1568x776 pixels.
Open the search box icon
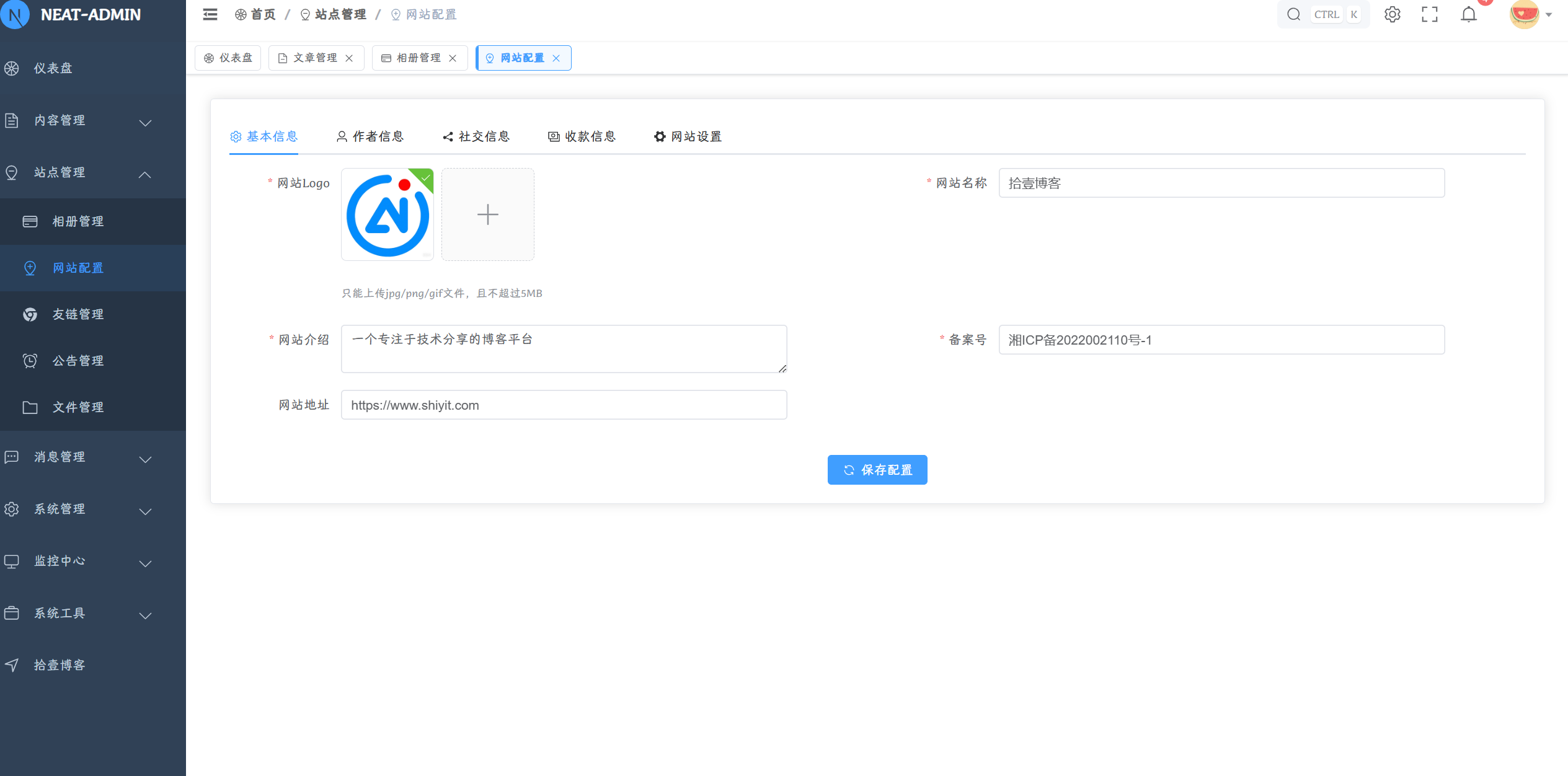[1293, 14]
